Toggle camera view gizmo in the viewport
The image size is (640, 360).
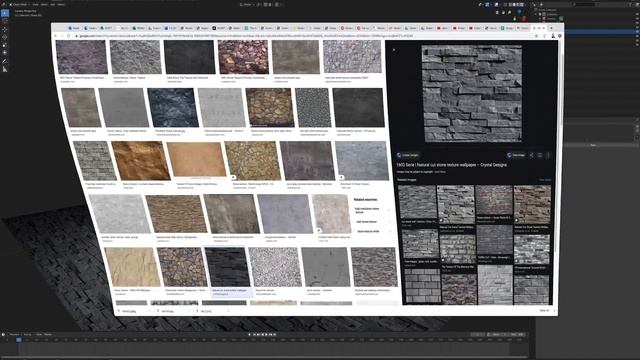click(509, 12)
